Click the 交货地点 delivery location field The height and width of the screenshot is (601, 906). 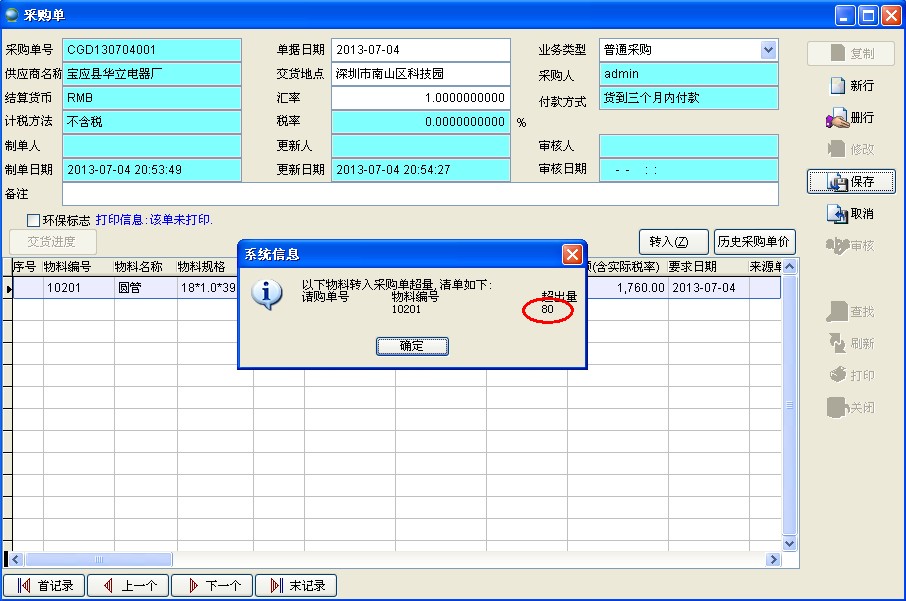[x=420, y=74]
